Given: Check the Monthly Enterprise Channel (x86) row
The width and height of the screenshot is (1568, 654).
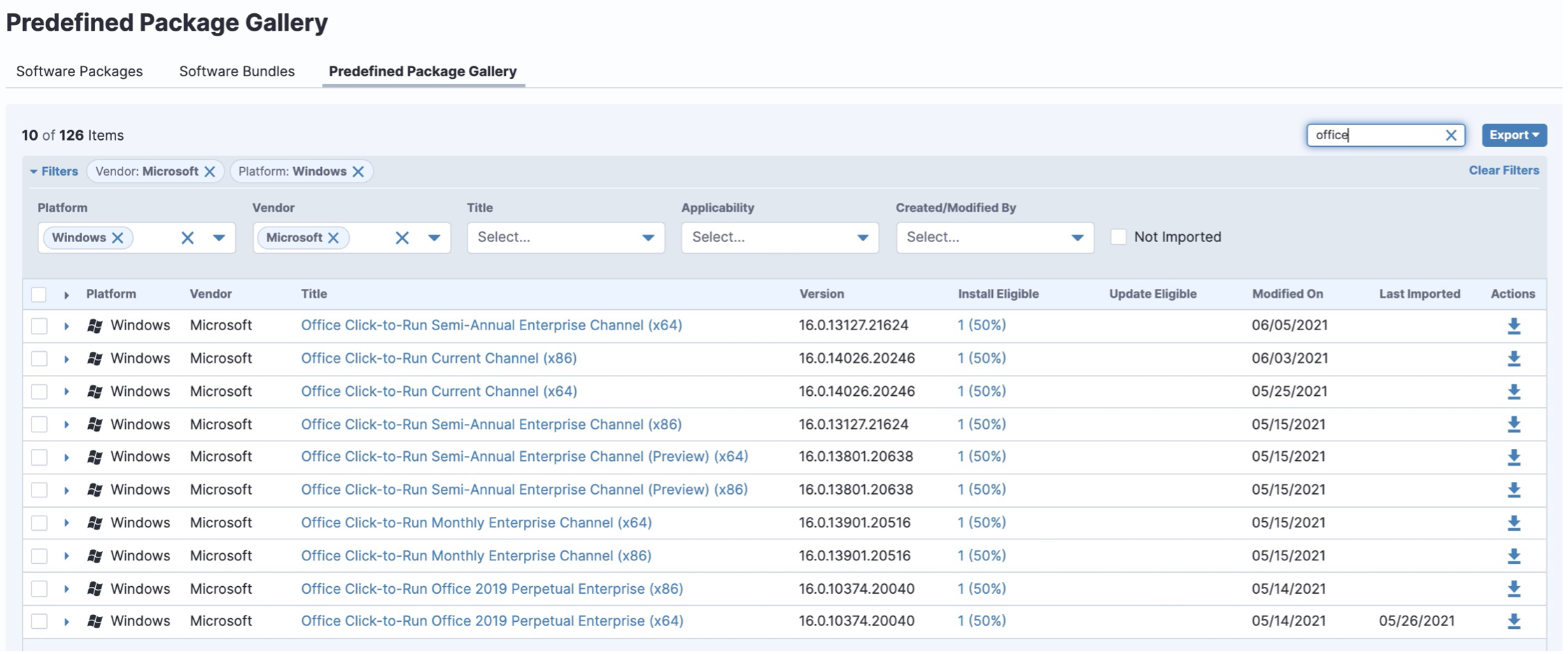Looking at the screenshot, I should (39, 556).
